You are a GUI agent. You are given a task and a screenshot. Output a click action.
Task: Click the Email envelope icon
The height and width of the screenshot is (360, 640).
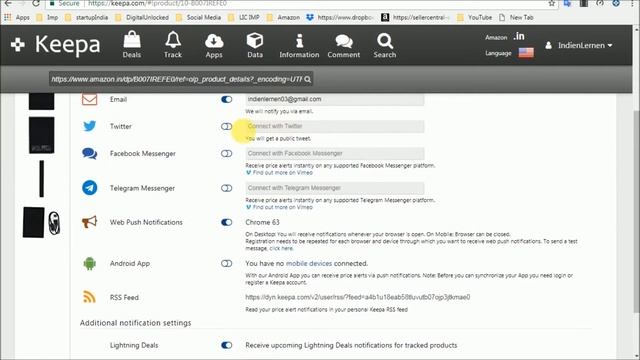point(89,99)
